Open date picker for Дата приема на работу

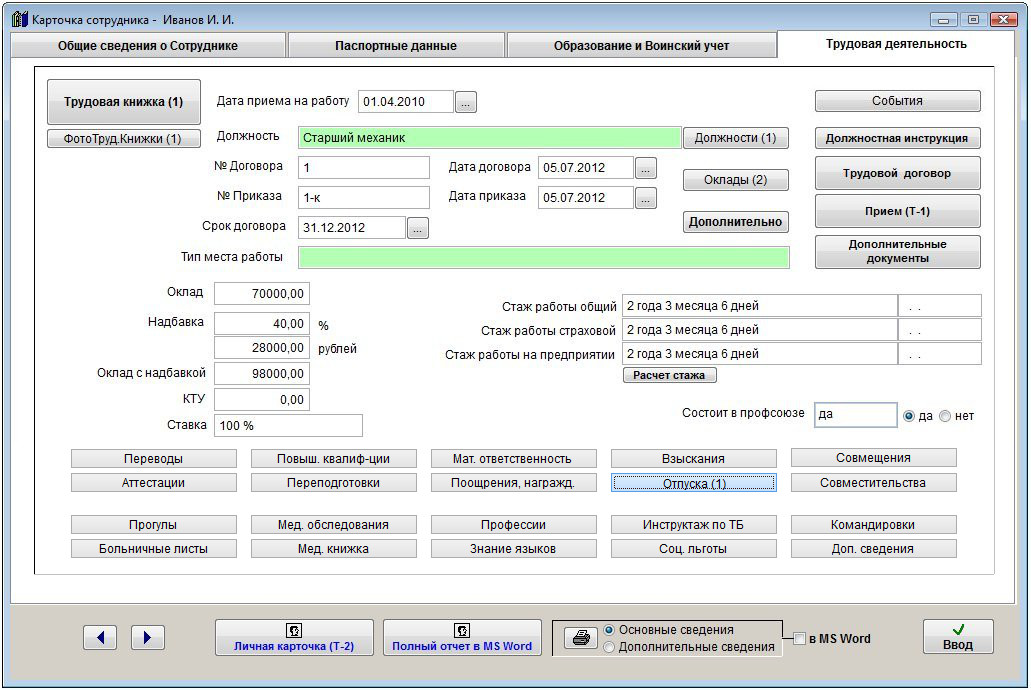[467, 101]
